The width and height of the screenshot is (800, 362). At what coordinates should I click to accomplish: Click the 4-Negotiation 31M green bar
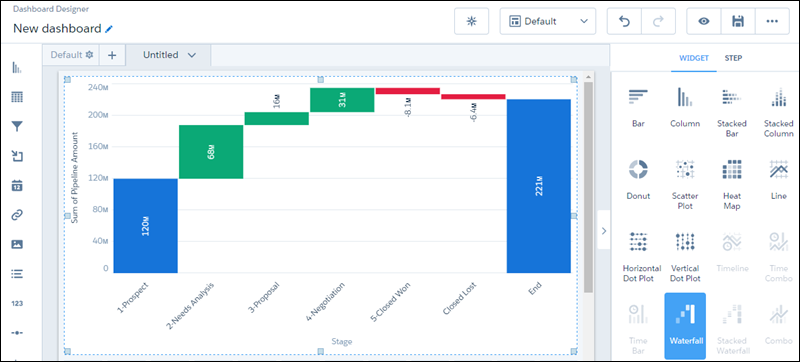342,100
